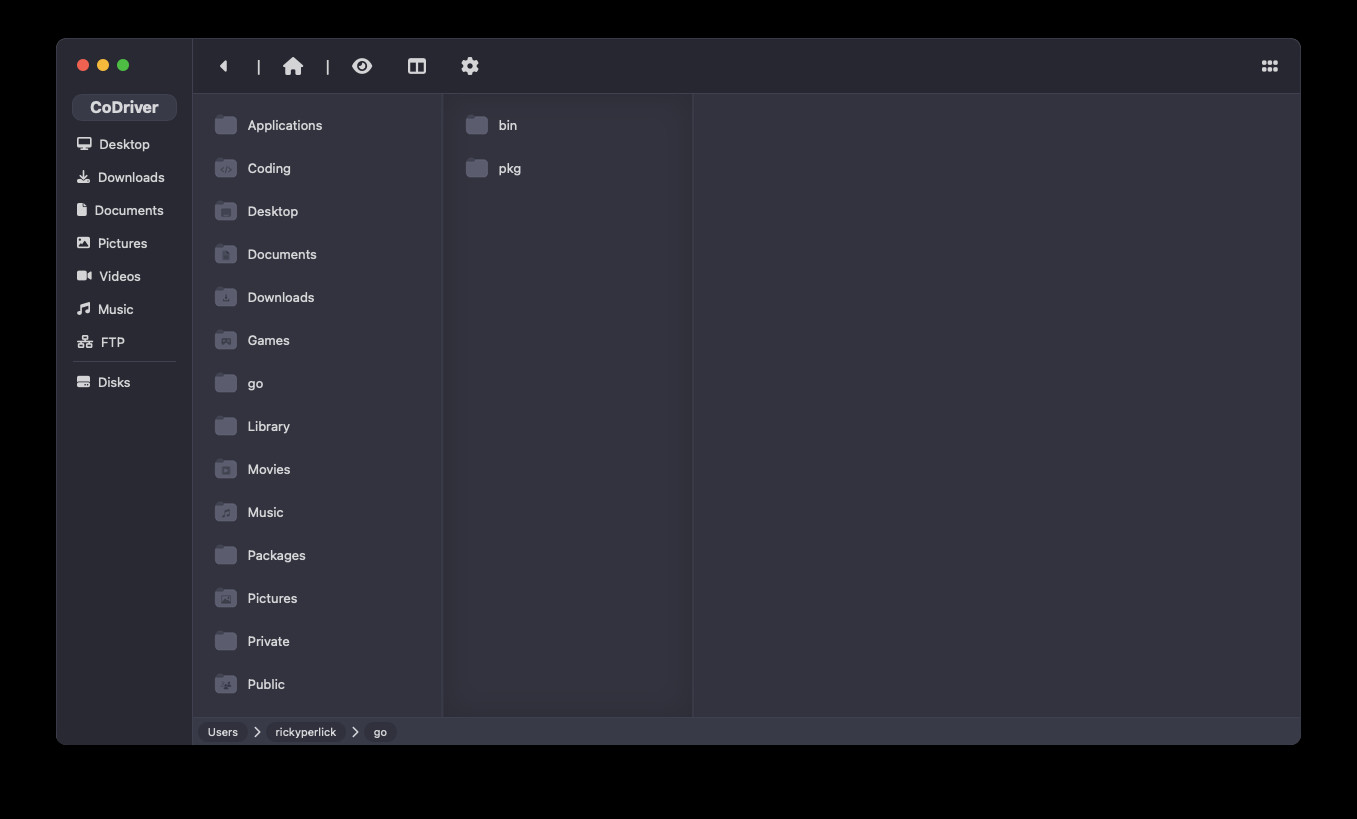Select the Applications folder name
This screenshot has width=1357, height=819.
point(285,125)
